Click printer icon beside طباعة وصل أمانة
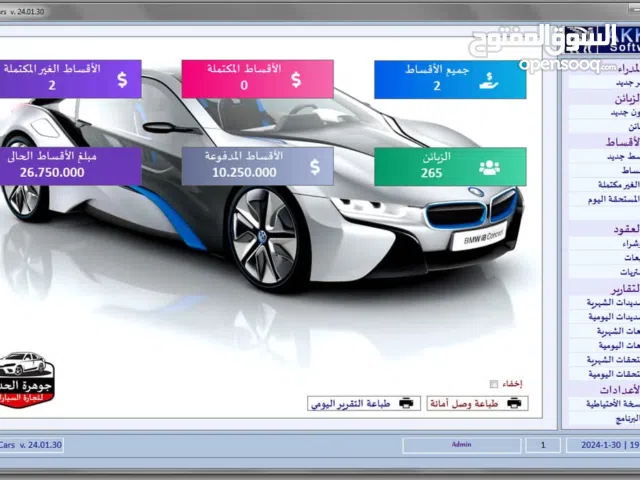The width and height of the screenshot is (640, 480). 514,404
